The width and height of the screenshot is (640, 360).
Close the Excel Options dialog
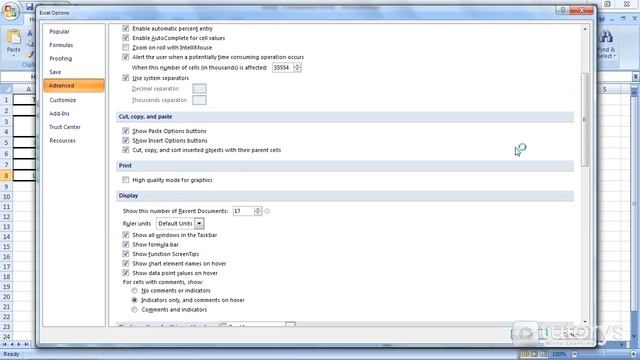(582, 10)
